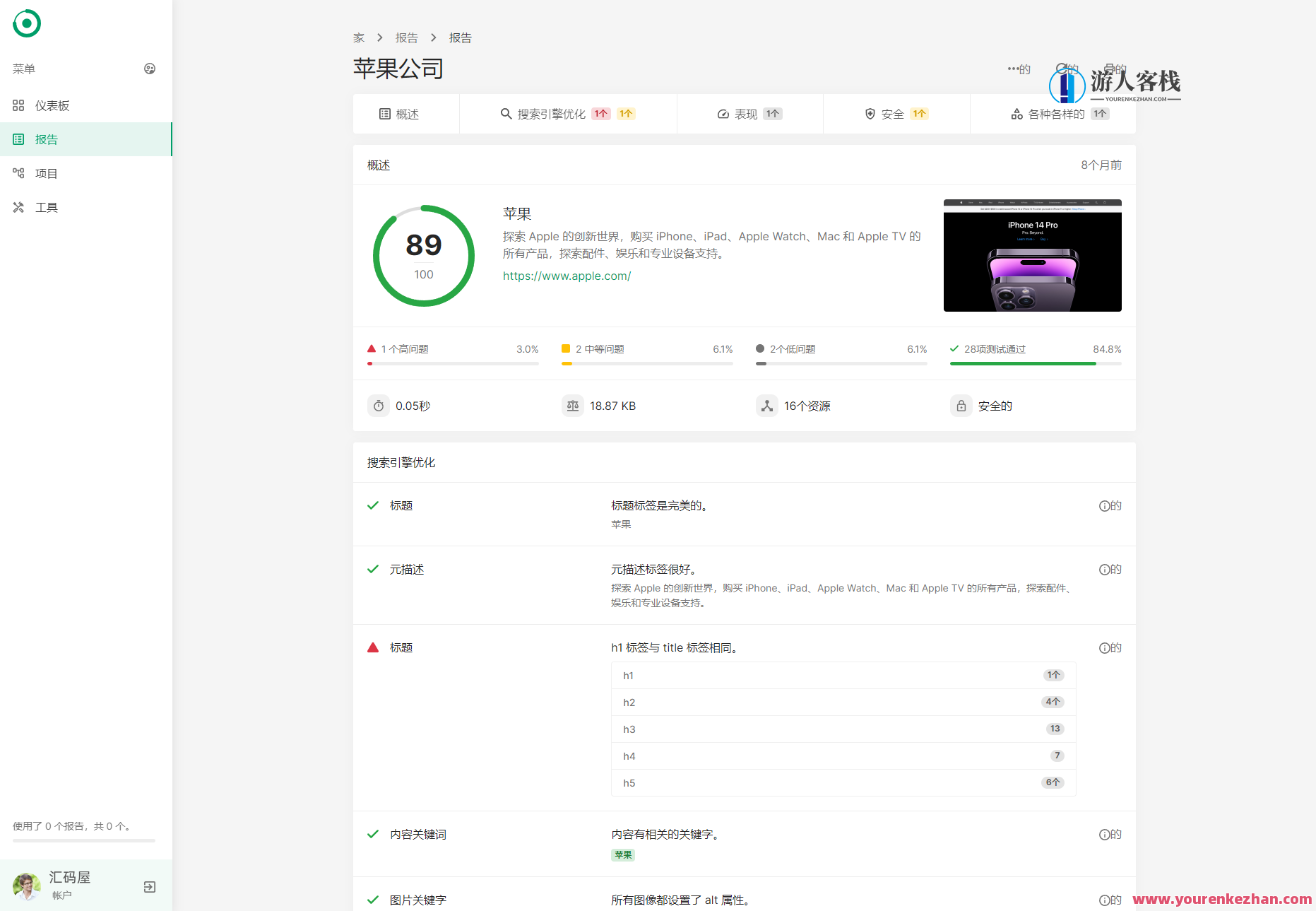Open the 安全 security tab

tap(894, 114)
